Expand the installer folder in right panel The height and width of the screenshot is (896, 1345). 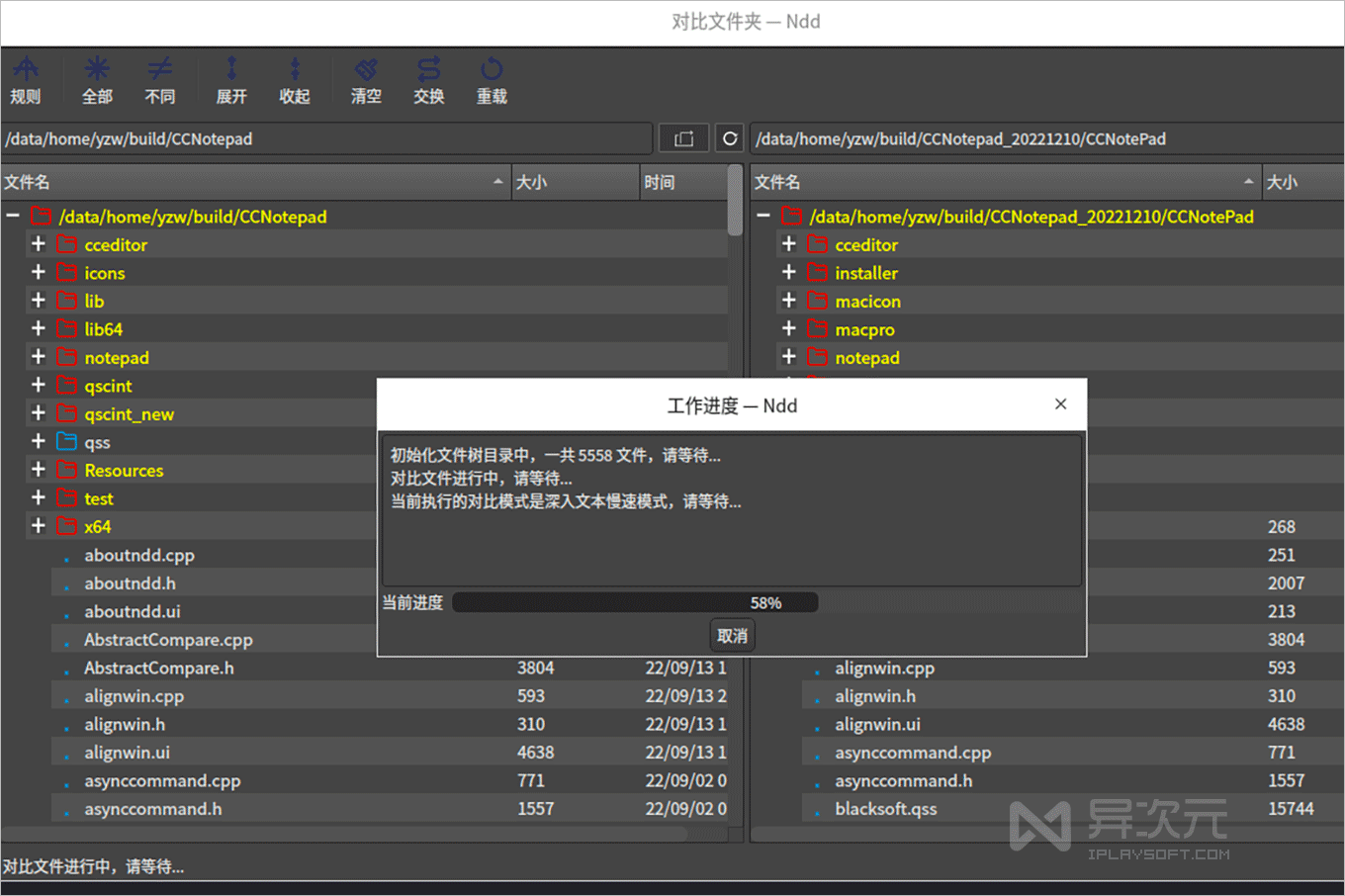(789, 273)
